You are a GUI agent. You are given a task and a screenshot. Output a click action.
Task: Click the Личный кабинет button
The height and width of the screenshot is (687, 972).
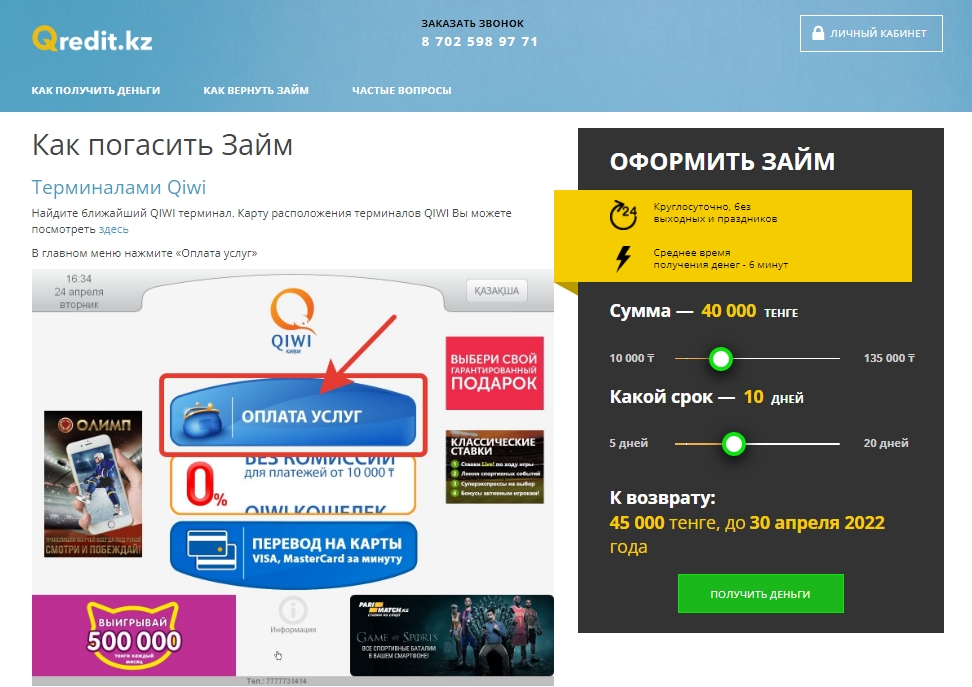point(871,33)
